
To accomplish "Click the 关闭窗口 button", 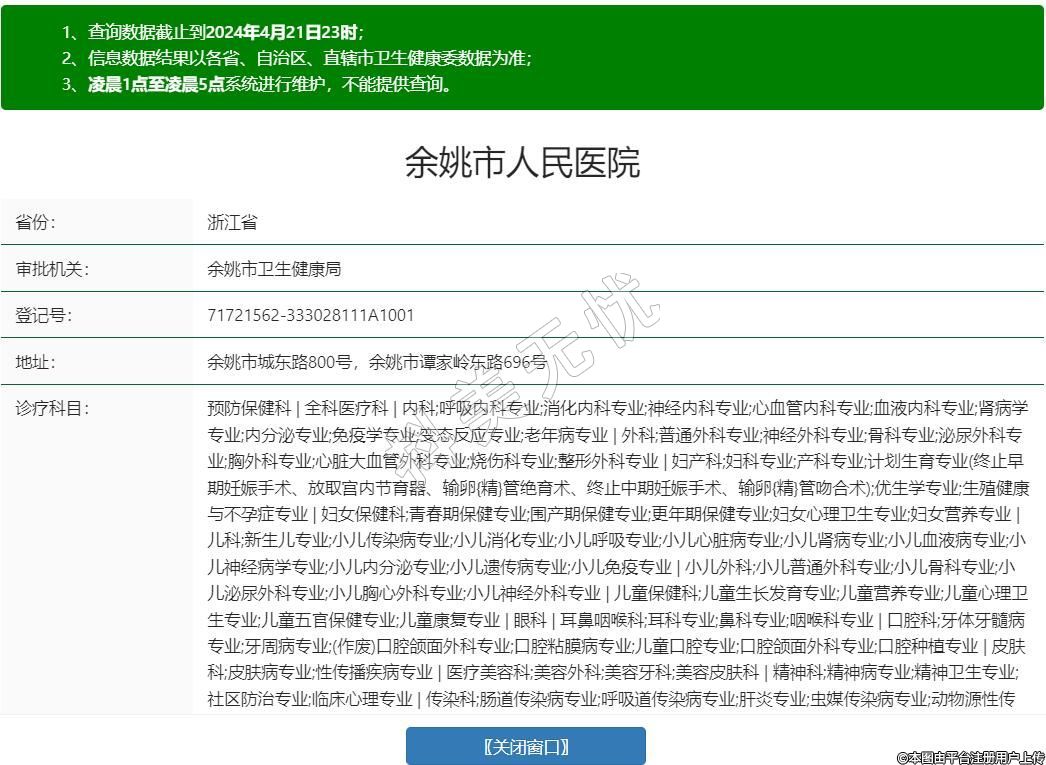I will [x=525, y=746].
